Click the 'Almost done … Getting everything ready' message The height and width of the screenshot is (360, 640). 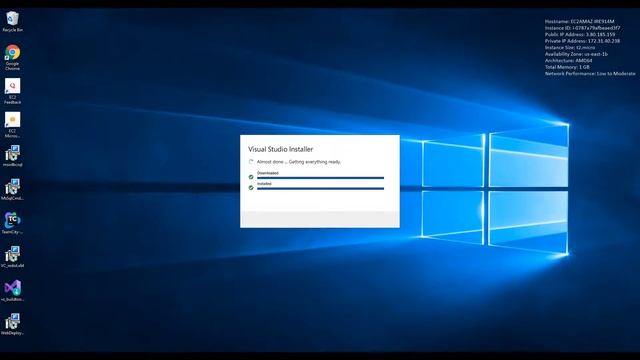[299, 162]
